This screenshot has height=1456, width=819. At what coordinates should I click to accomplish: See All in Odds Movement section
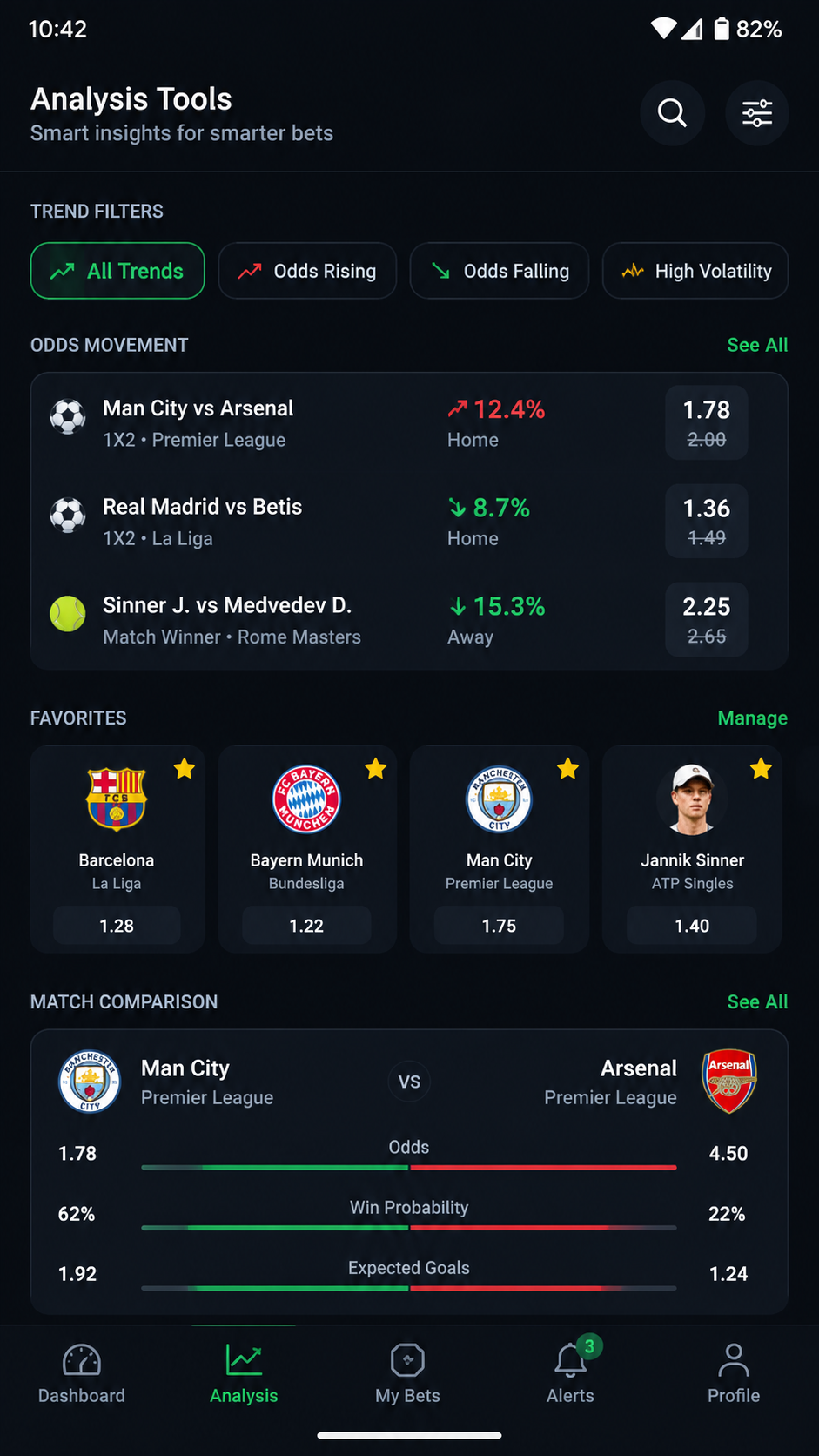(x=757, y=345)
